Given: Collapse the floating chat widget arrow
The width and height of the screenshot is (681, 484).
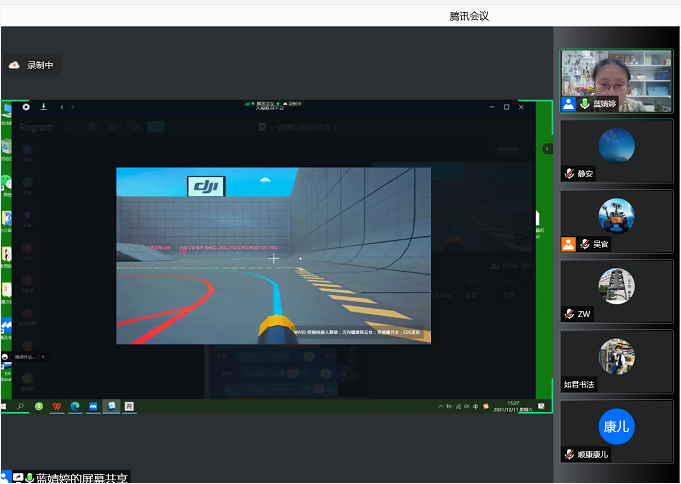Looking at the screenshot, I should pyautogui.click(x=43, y=357).
